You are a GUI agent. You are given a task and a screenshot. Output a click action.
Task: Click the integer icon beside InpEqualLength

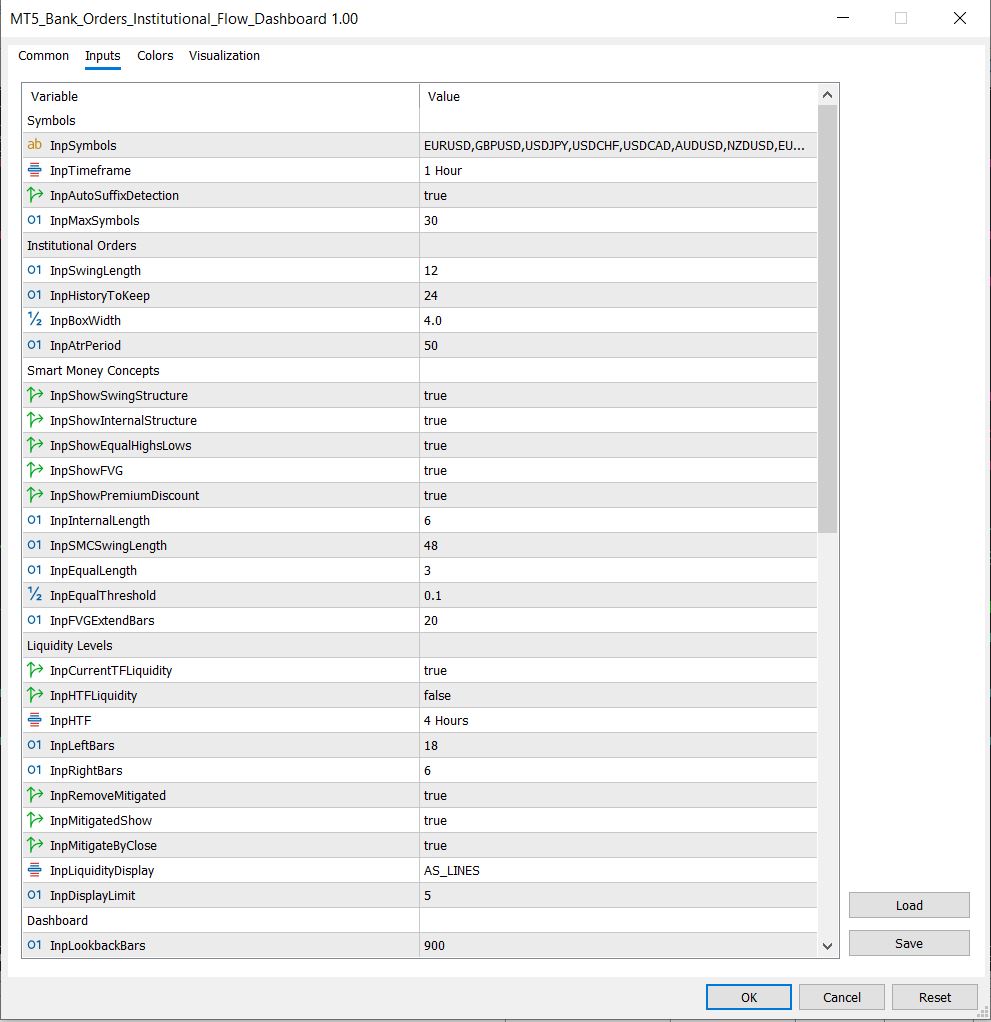[35, 570]
